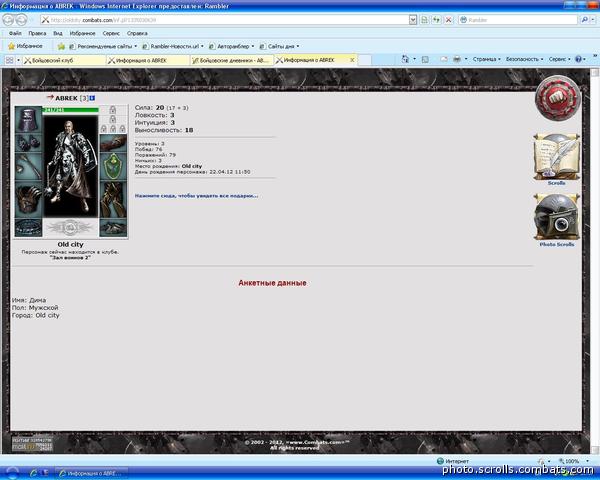This screenshot has width=600, height=480.
Task: Open the mace weapon slot
Action: coord(29,166)
